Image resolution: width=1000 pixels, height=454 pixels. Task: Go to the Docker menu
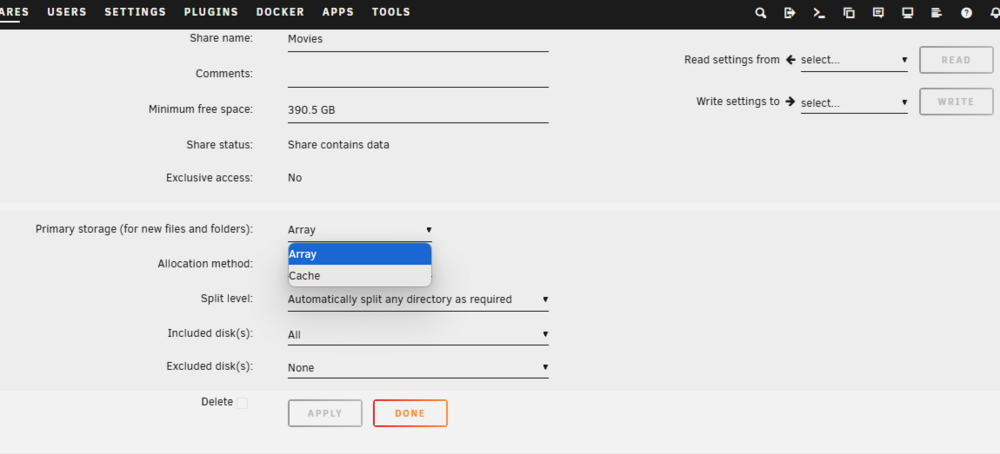coord(280,12)
